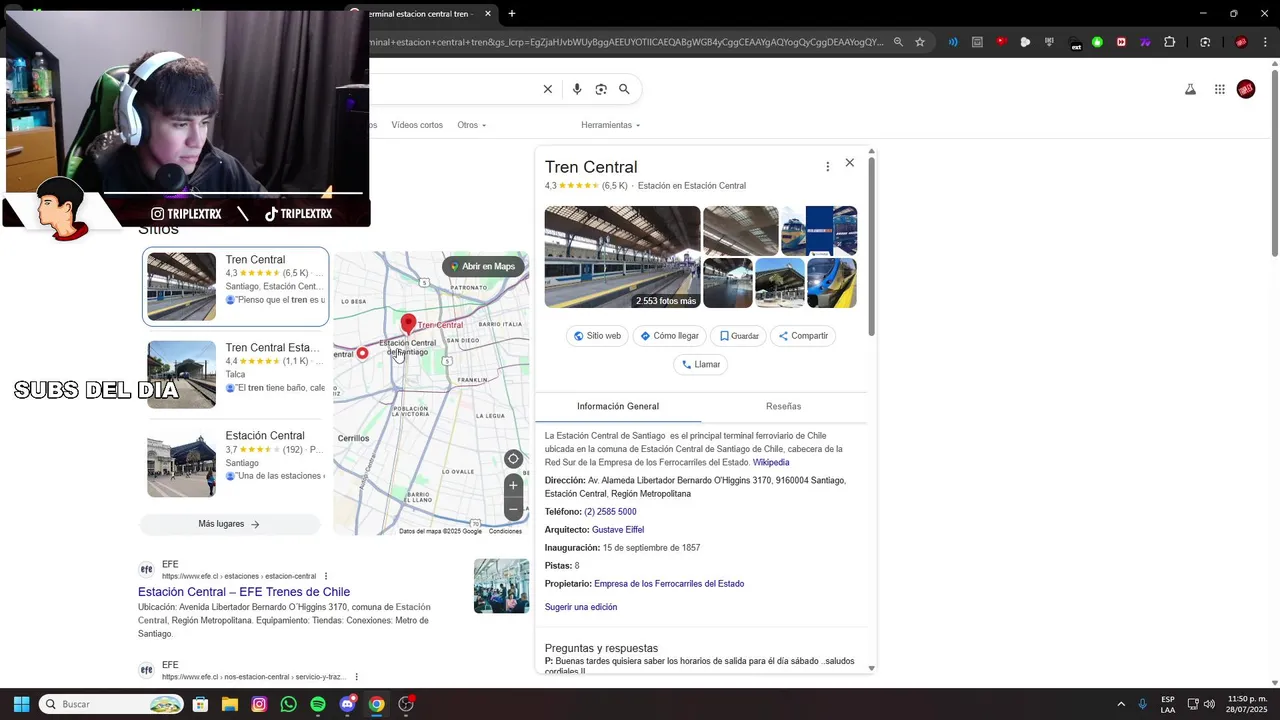Open options for EFE Estación Central result
The width and height of the screenshot is (1280, 720).
tap(326, 576)
